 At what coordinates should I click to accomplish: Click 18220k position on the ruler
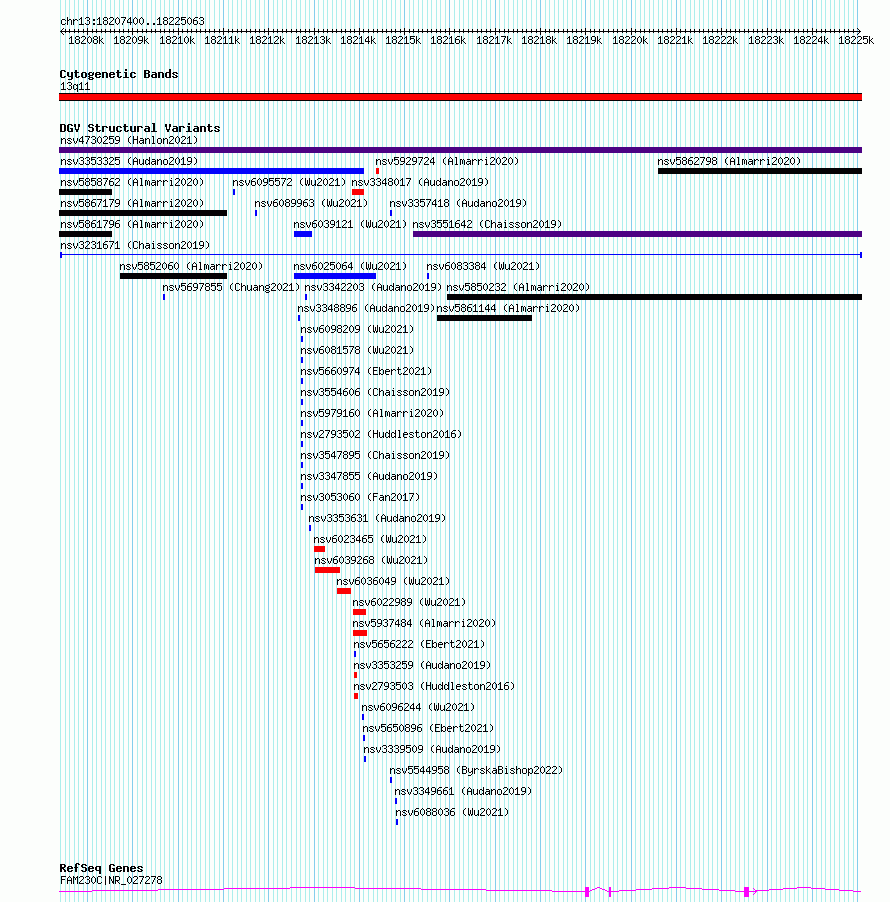[x=630, y=40]
